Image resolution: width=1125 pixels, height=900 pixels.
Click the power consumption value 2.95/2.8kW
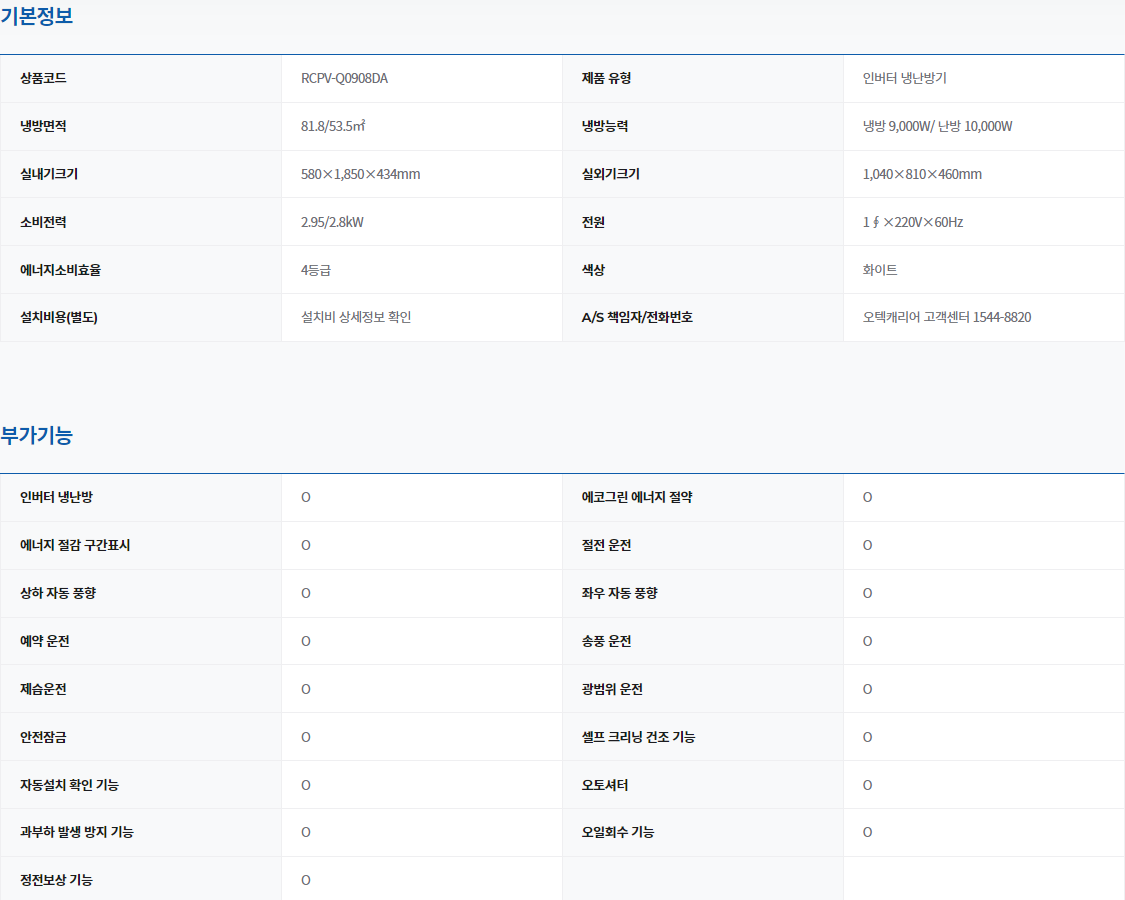coord(332,222)
